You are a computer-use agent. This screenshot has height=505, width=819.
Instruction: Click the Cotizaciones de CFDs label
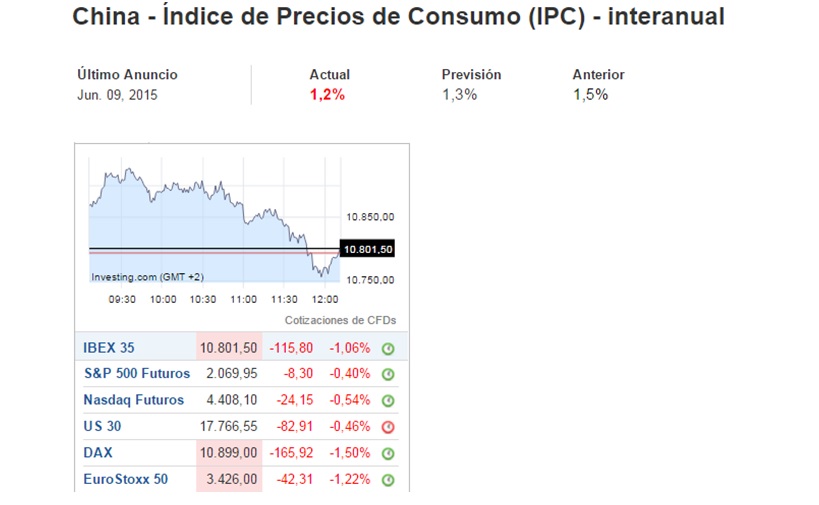coord(340,320)
